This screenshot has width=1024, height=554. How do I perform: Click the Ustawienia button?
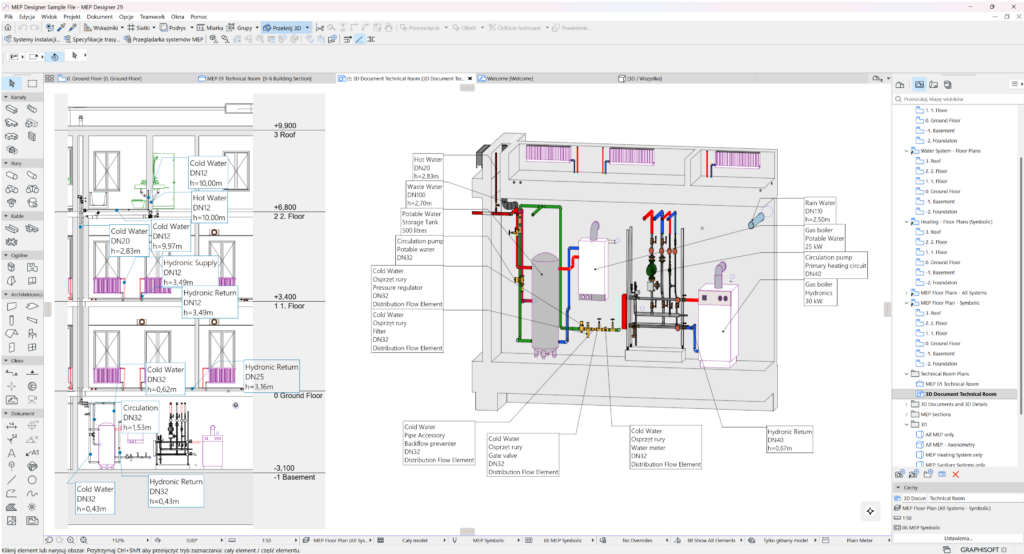pos(957,538)
